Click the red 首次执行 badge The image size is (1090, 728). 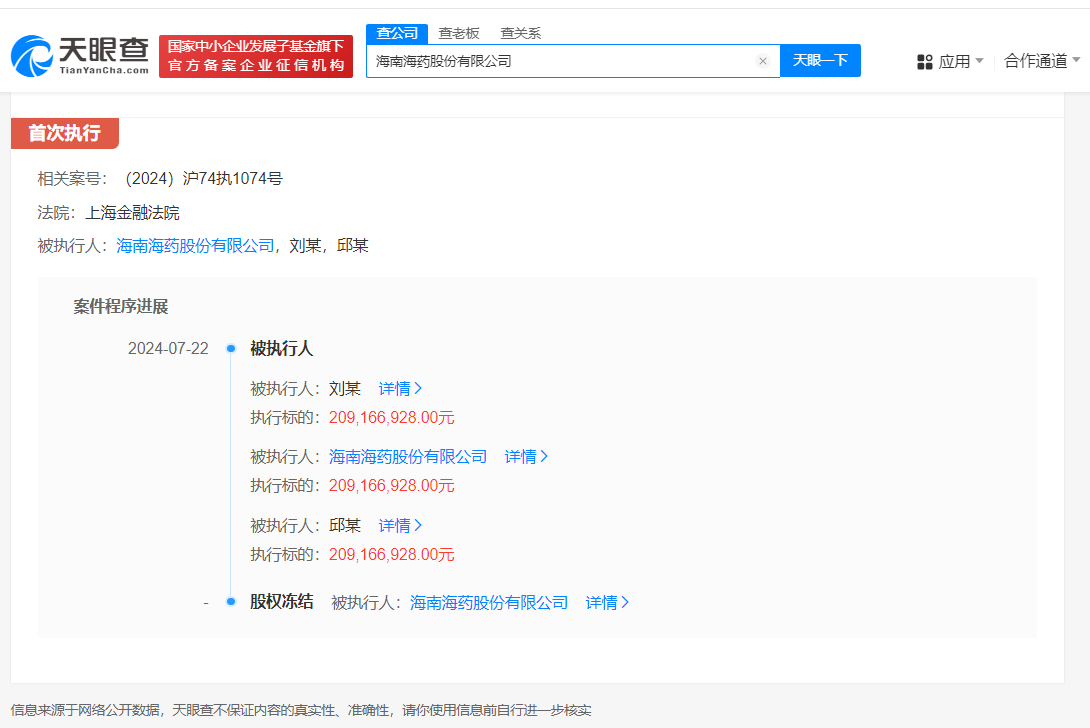[x=64, y=133]
